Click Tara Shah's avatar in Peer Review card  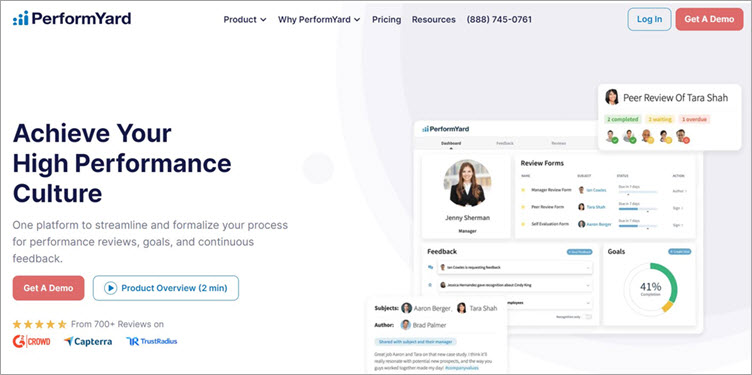(612, 97)
